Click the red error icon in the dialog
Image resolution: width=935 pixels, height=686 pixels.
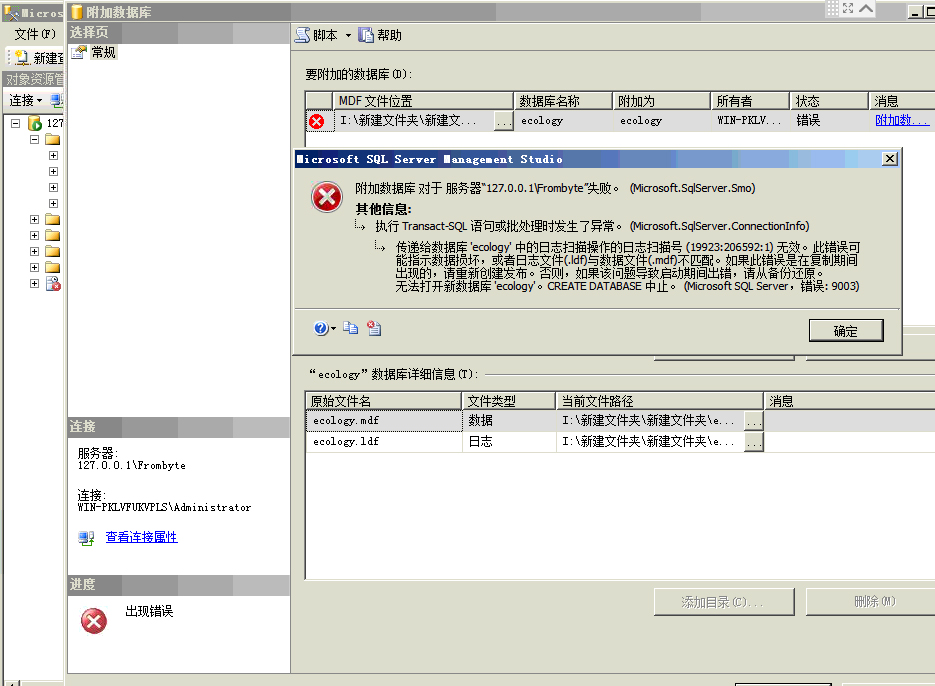pos(327,197)
